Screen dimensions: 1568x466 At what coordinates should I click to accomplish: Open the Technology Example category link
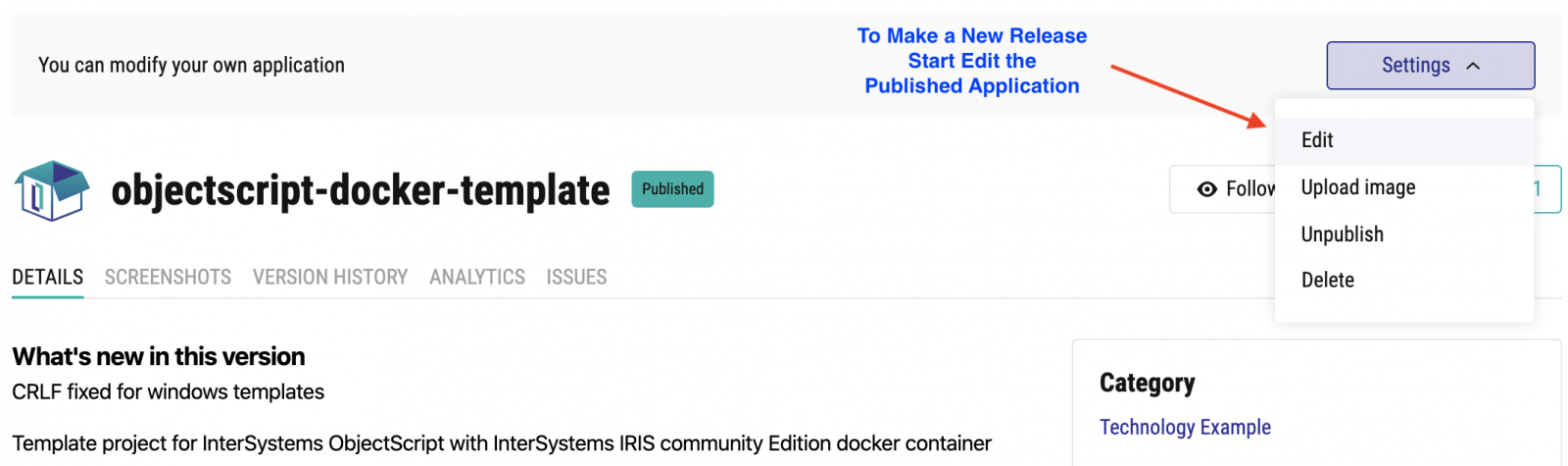click(1185, 428)
